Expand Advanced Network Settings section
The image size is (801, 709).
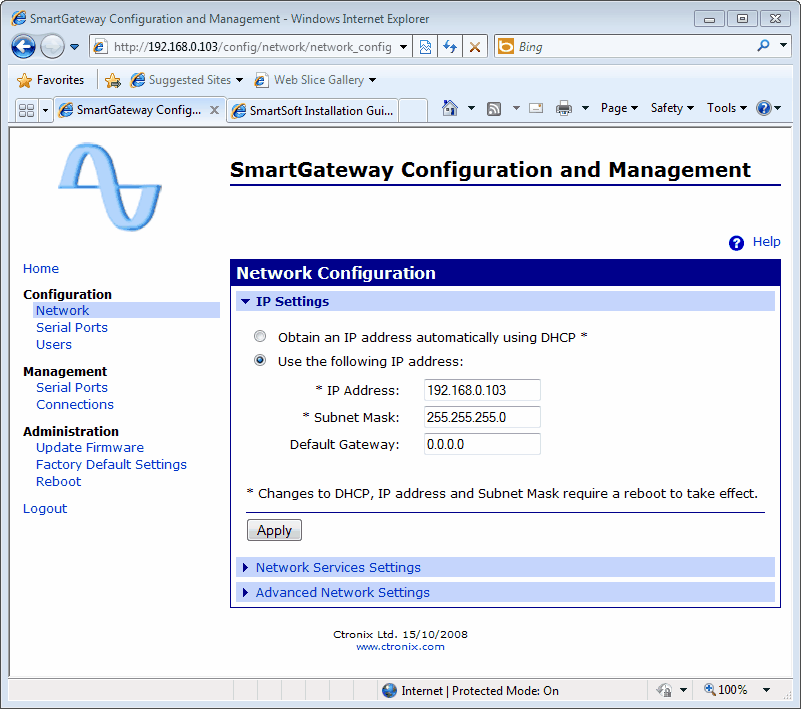tap(505, 592)
